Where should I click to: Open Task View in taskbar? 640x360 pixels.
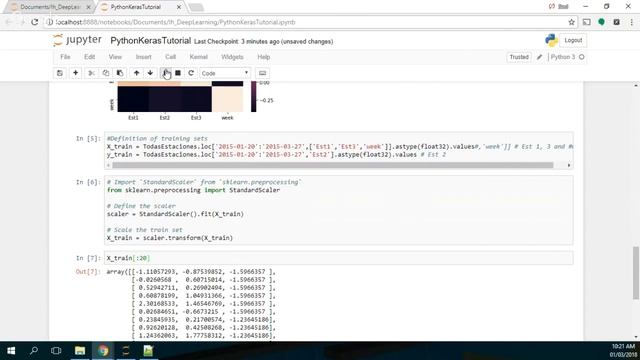pos(56,351)
